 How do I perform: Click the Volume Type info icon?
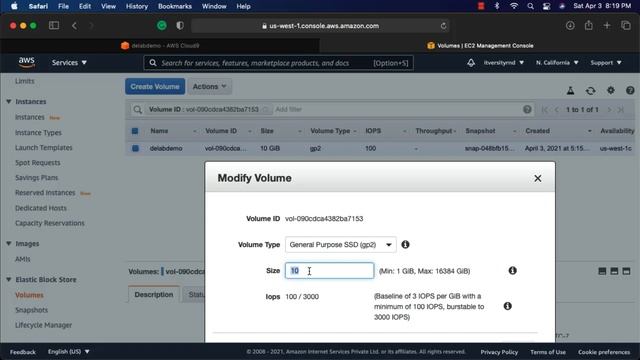pos(405,244)
